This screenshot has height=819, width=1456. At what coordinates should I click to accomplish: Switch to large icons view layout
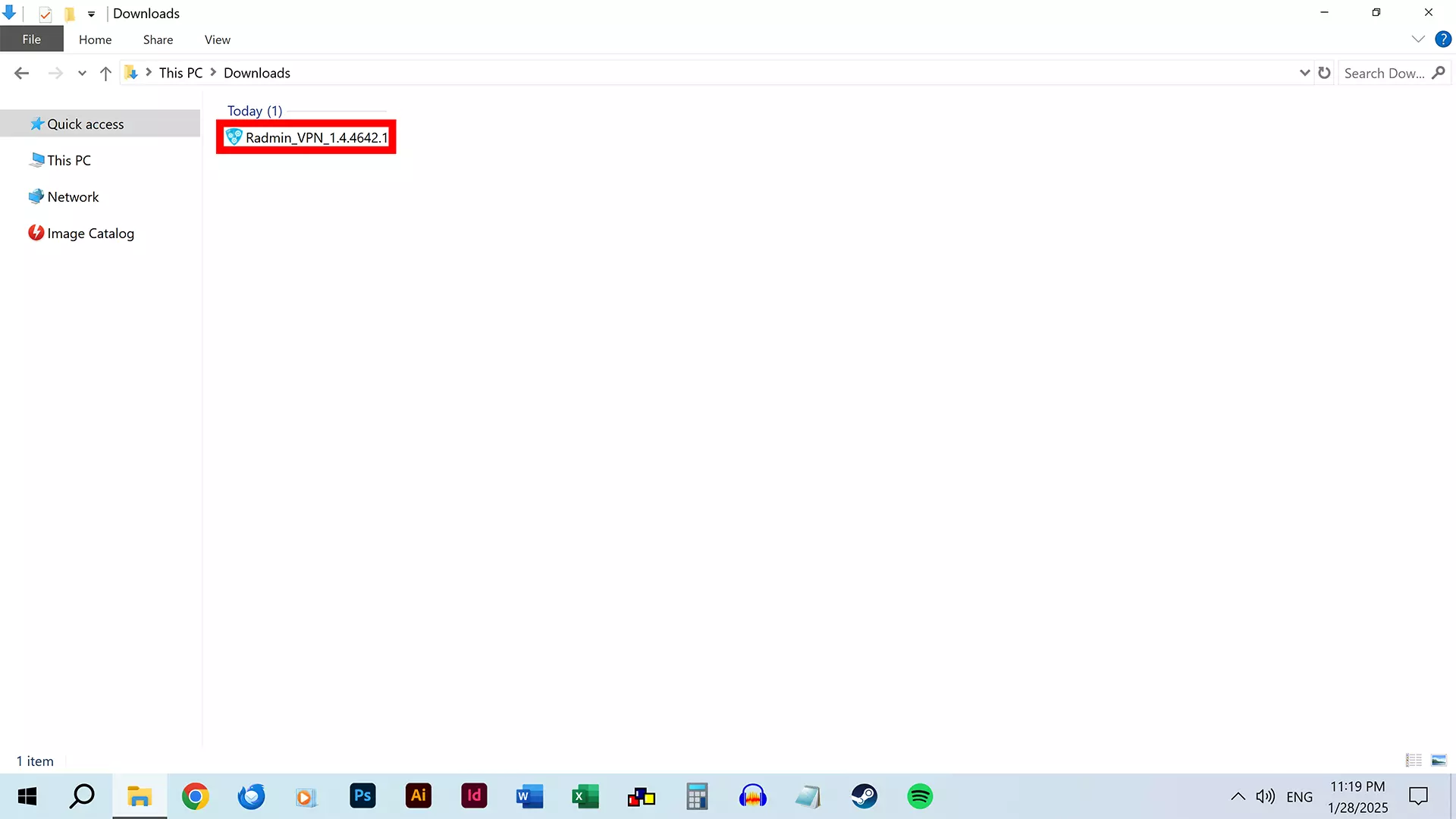pos(1439,761)
